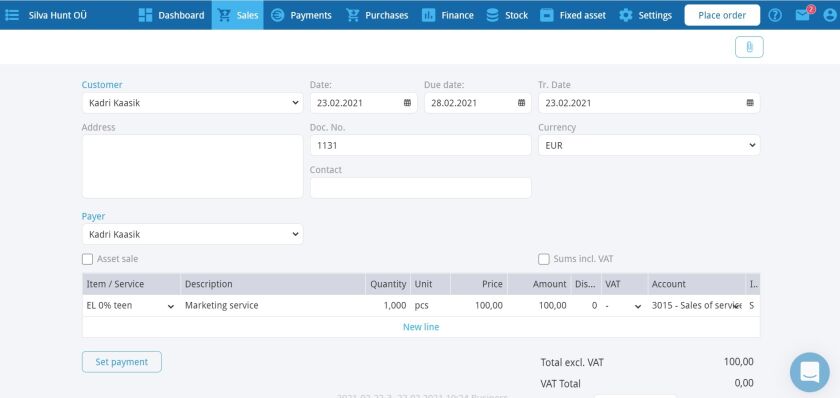Open the hamburger menu icon

(x=12, y=15)
